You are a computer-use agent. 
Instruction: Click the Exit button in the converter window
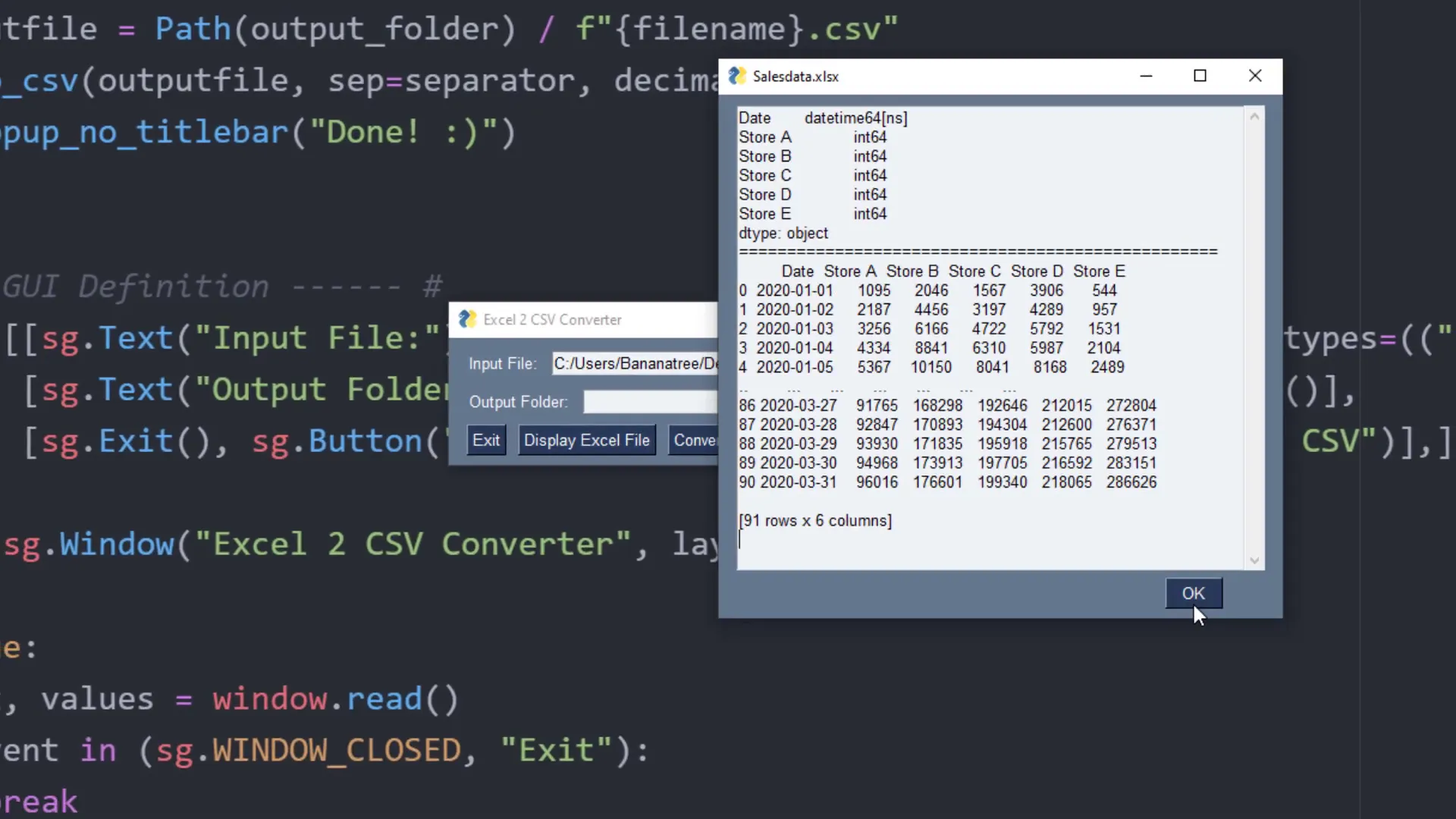coord(485,440)
